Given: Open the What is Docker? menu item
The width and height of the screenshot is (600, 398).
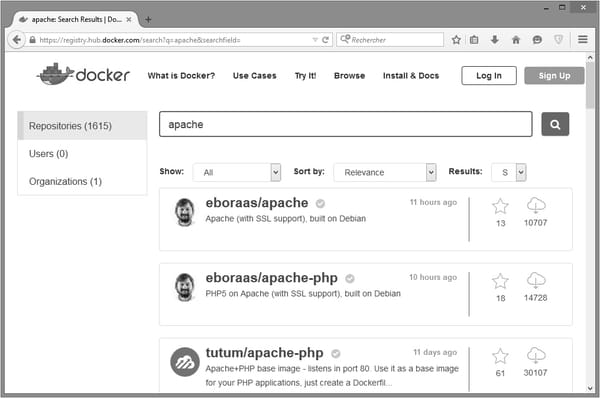Looking at the screenshot, I should [x=181, y=76].
